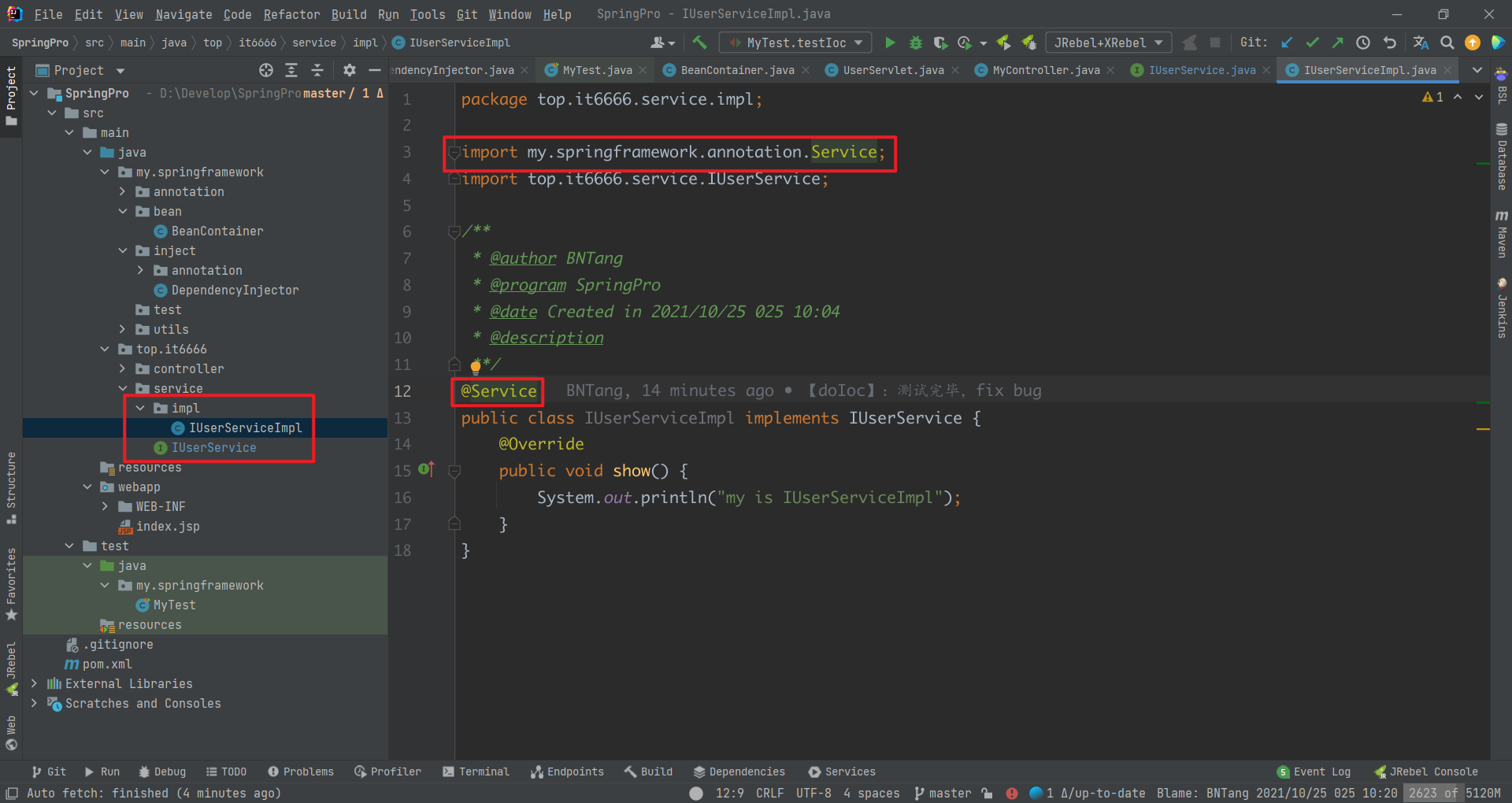Open Project panel settings gear

pyautogui.click(x=350, y=70)
